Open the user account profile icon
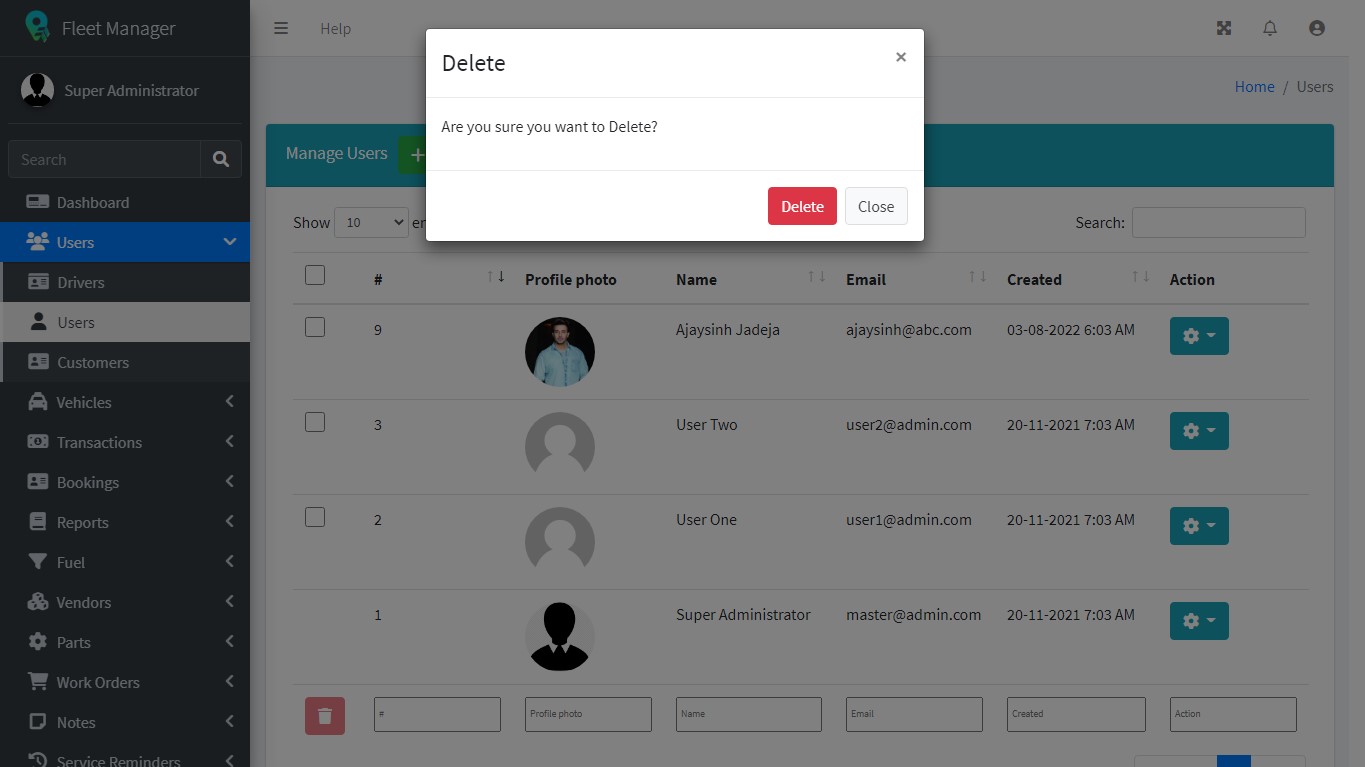This screenshot has width=1365, height=767. point(1317,28)
